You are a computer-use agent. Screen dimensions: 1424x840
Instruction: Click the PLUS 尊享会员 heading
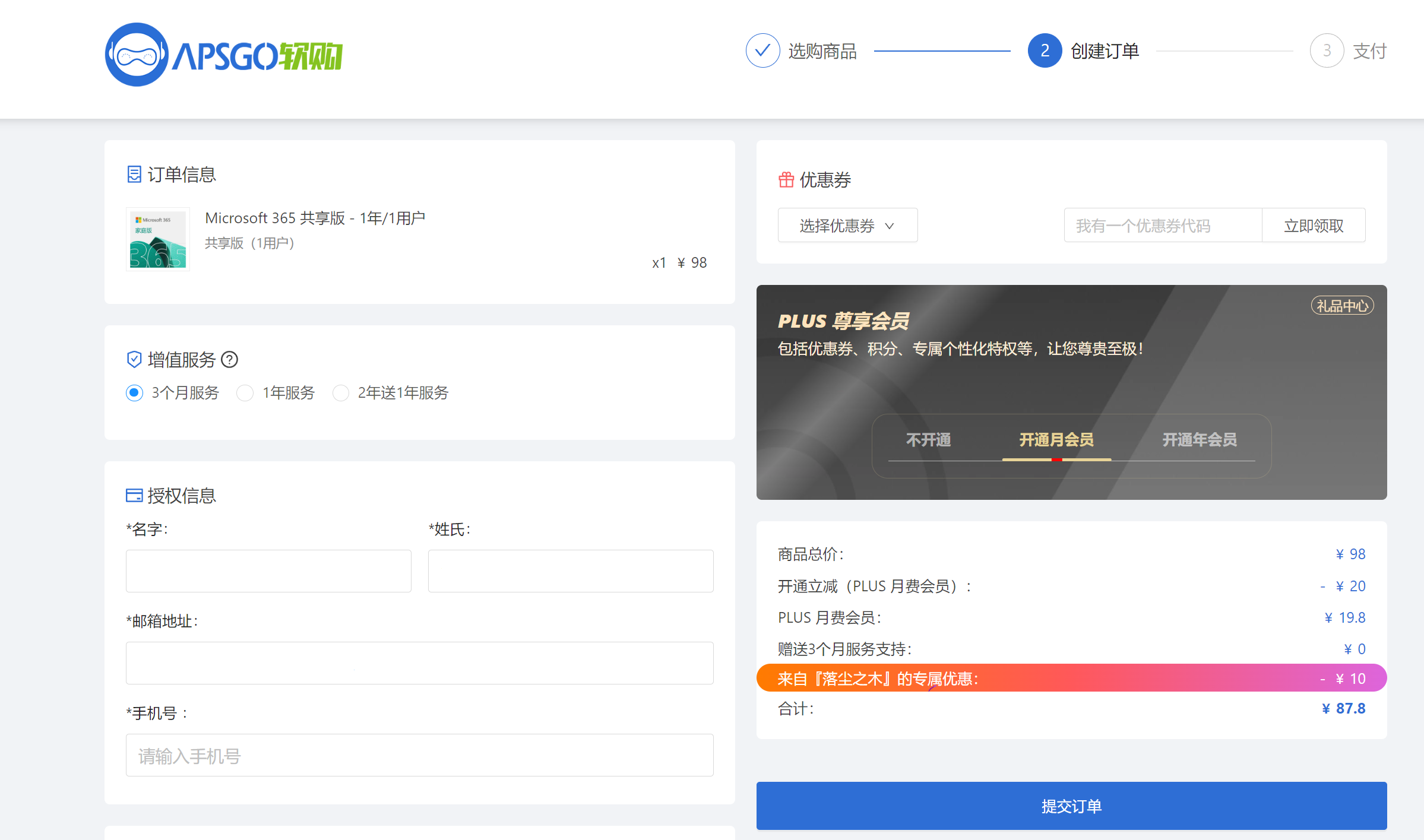pyautogui.click(x=843, y=321)
